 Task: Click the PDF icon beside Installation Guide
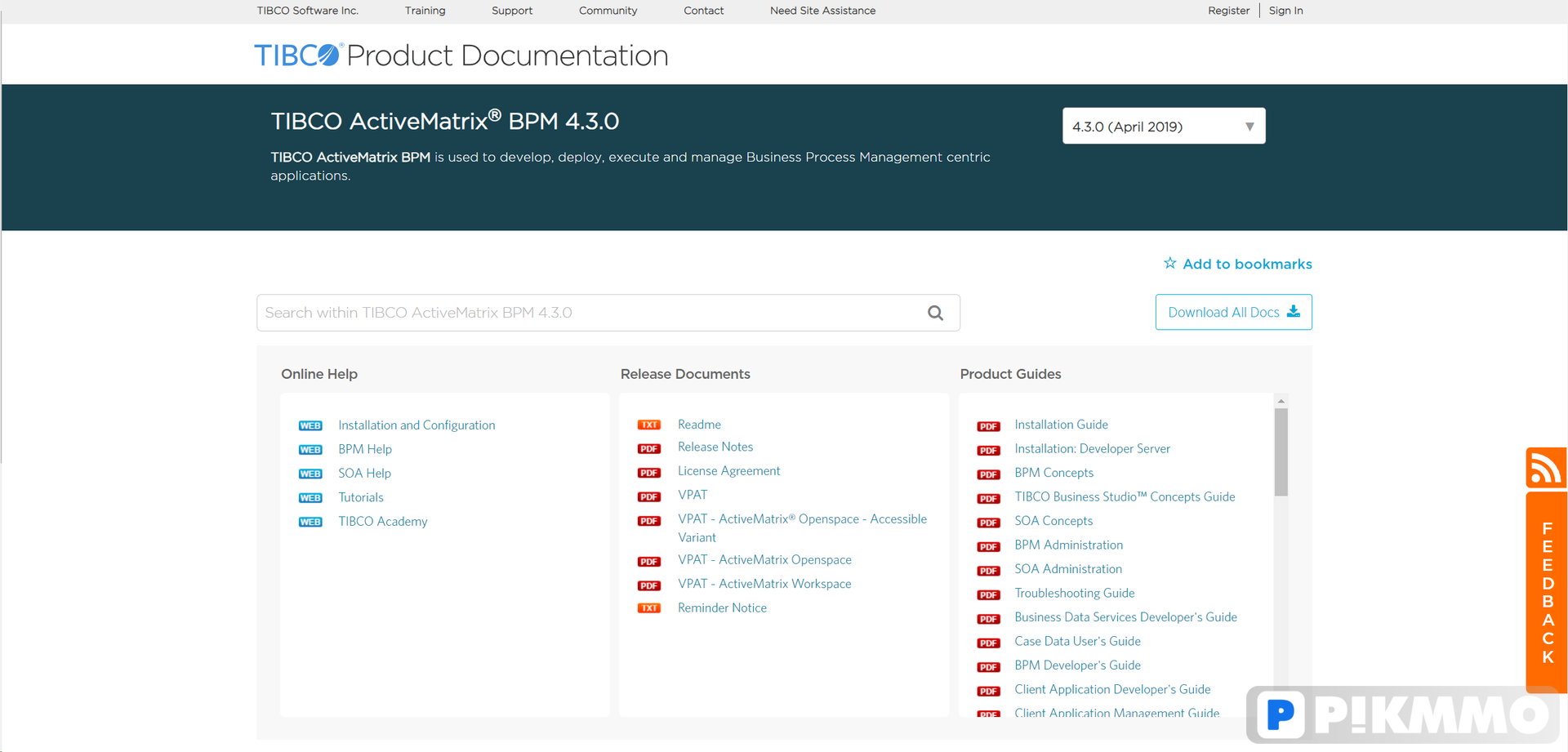pyautogui.click(x=988, y=426)
